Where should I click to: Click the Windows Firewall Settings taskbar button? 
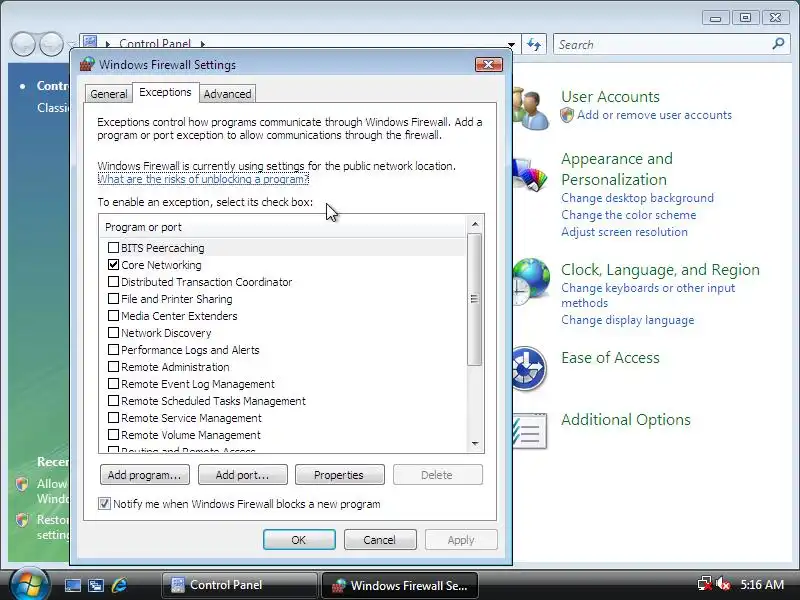[x=400, y=585]
